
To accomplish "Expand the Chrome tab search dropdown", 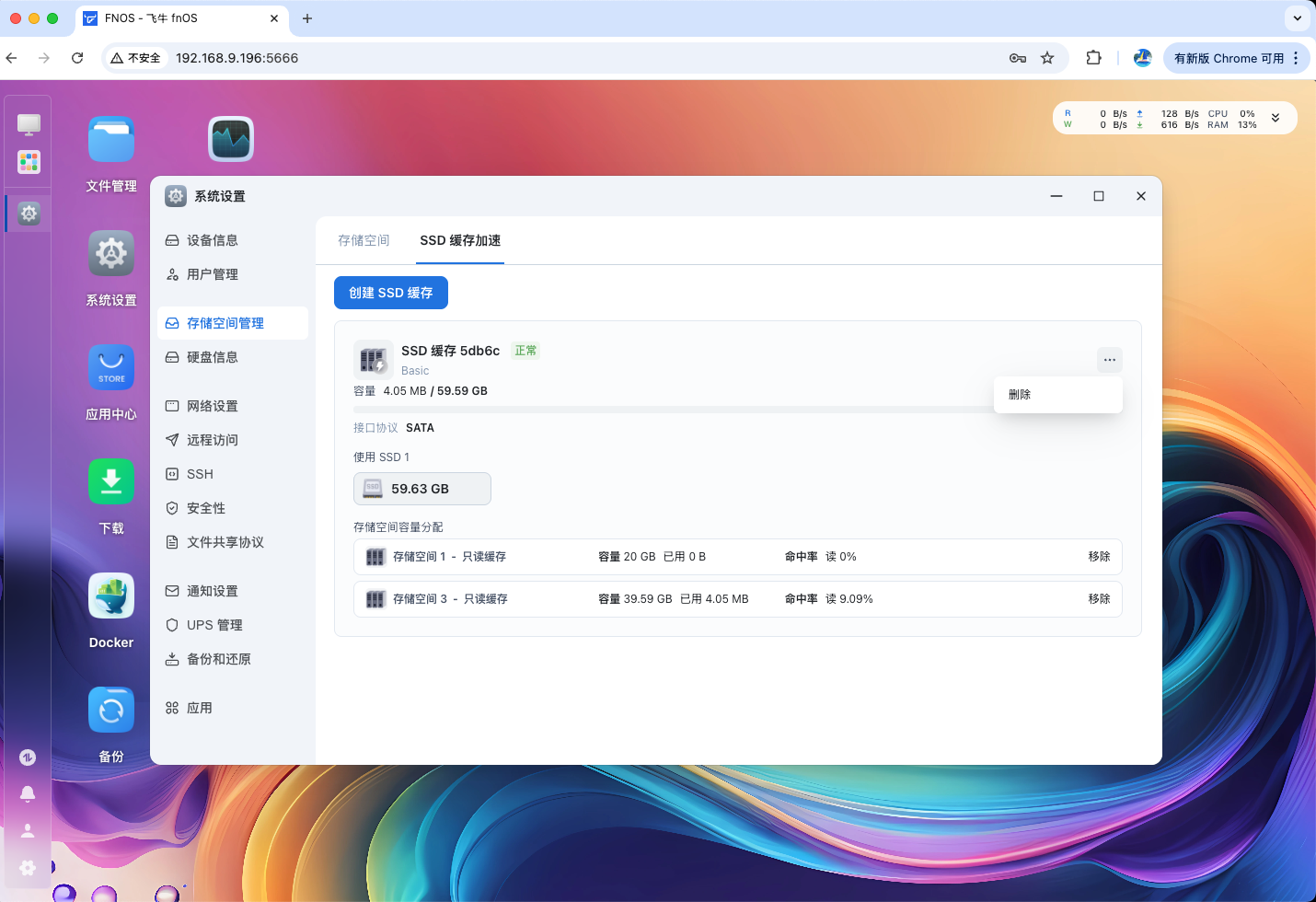I will click(x=1297, y=18).
